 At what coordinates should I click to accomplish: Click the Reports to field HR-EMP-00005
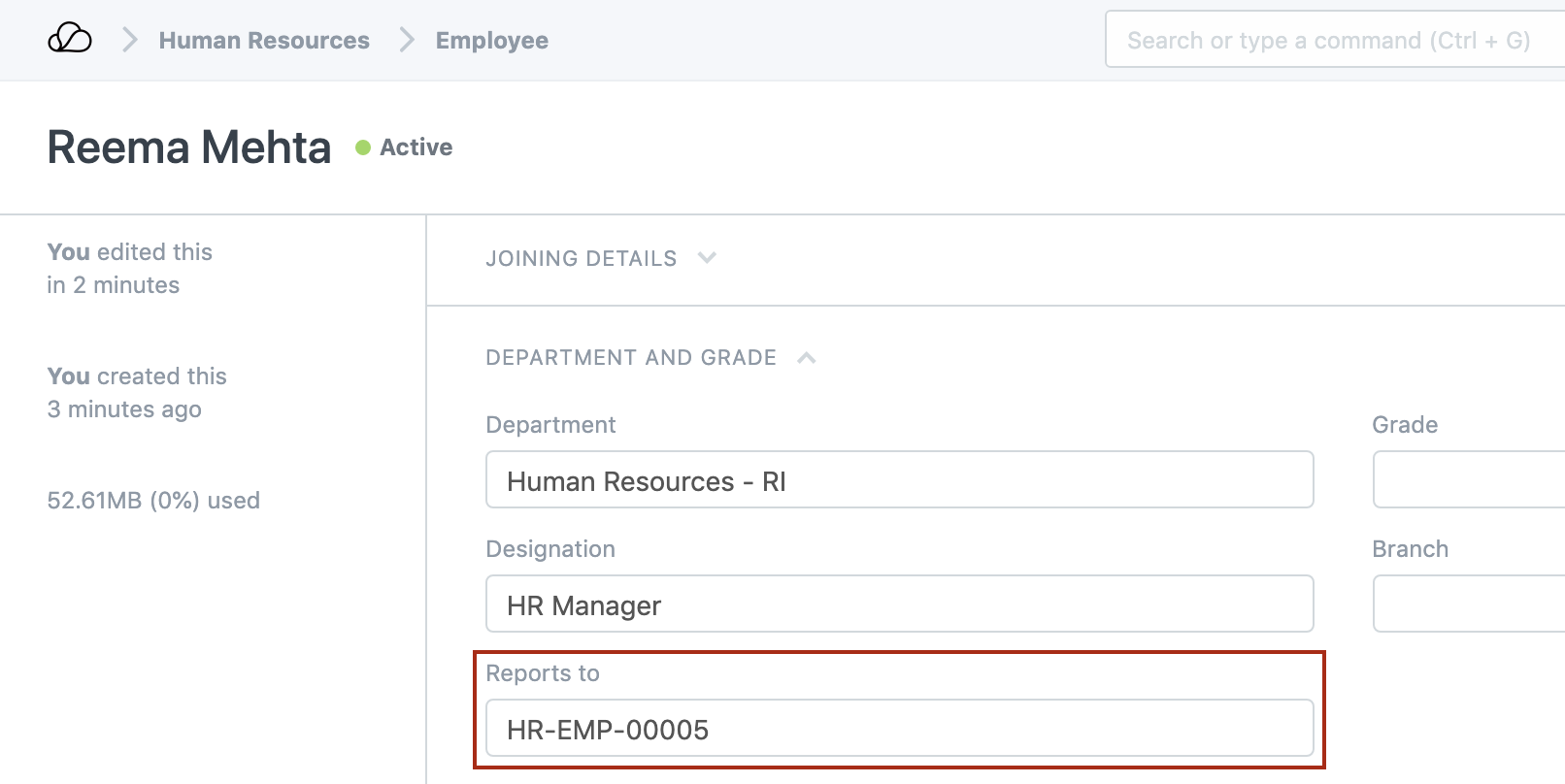(899, 729)
